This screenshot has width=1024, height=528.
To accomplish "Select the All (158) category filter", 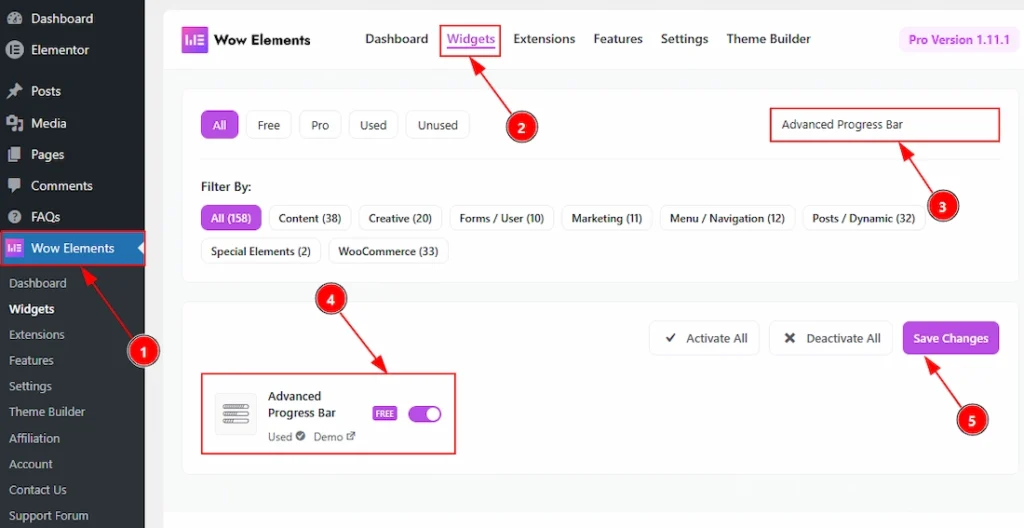I will [231, 218].
